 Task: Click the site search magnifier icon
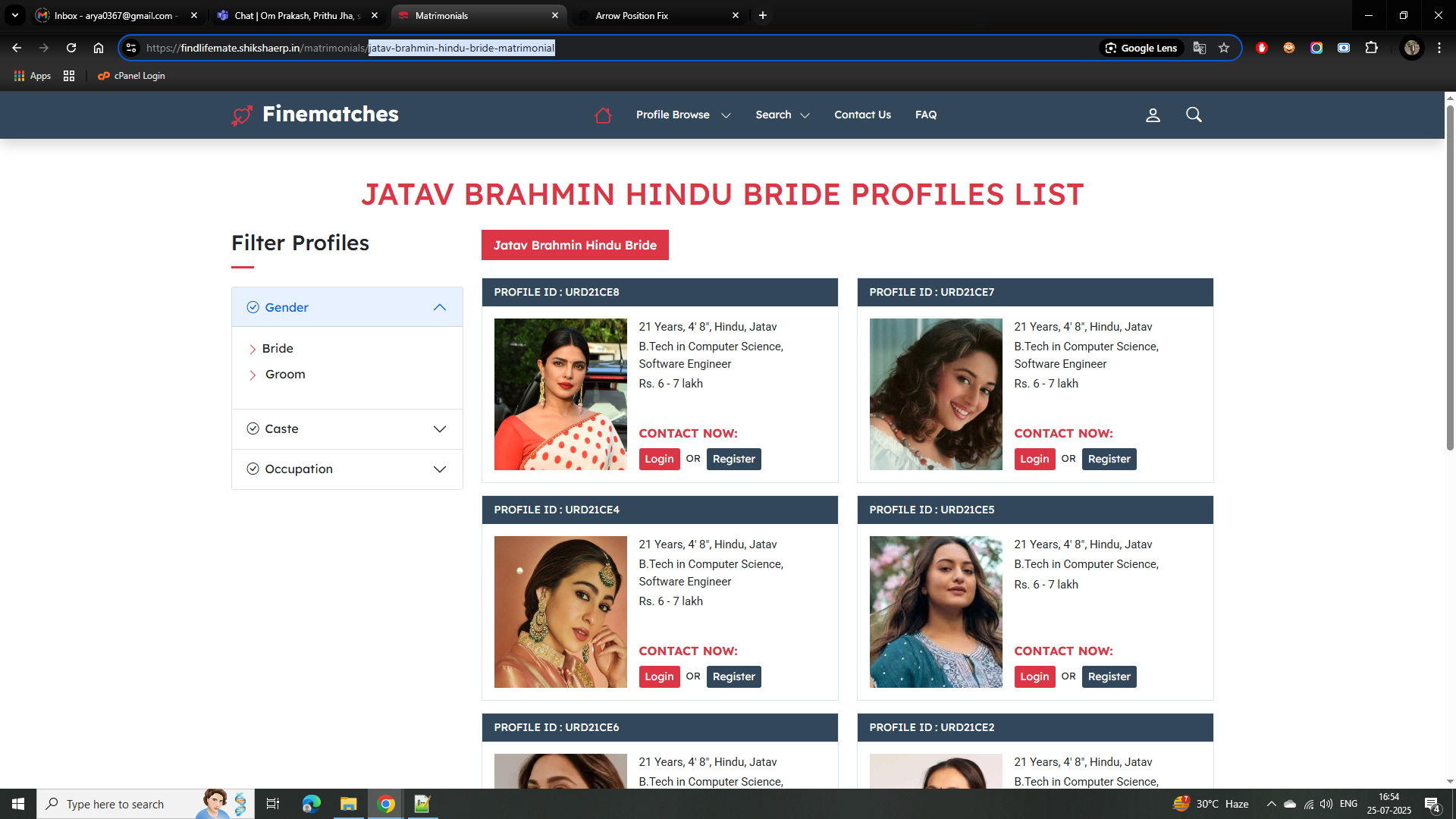1194,115
